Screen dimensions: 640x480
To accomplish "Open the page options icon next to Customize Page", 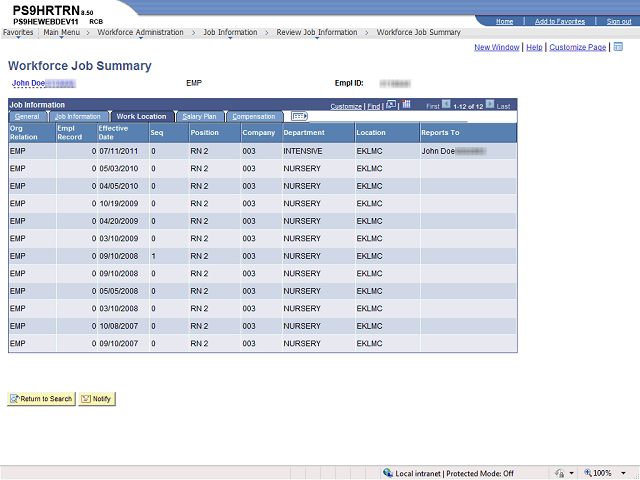I will 618,47.
